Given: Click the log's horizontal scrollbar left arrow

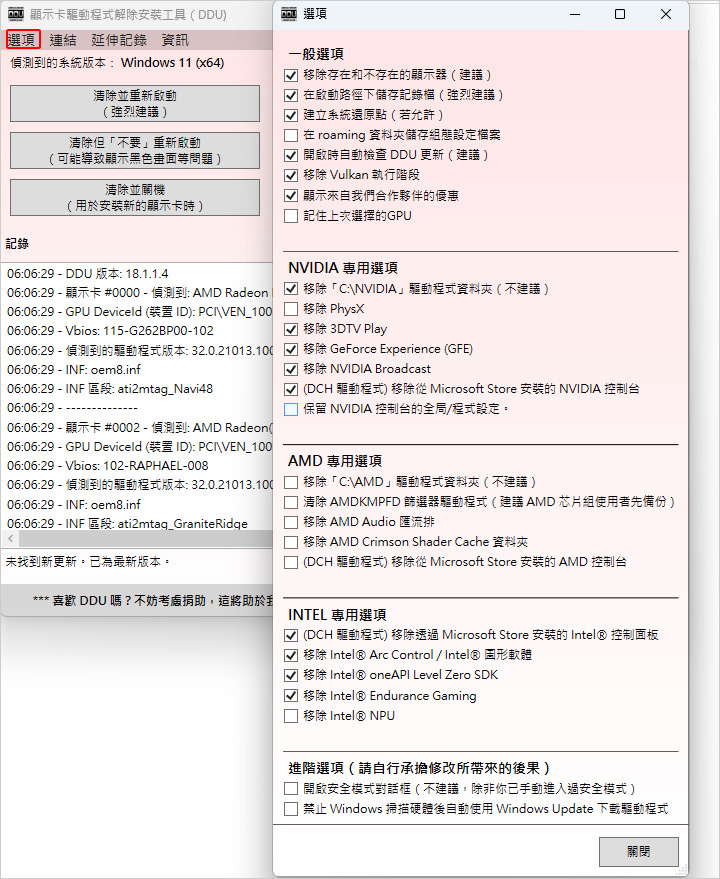Looking at the screenshot, I should click(10, 539).
